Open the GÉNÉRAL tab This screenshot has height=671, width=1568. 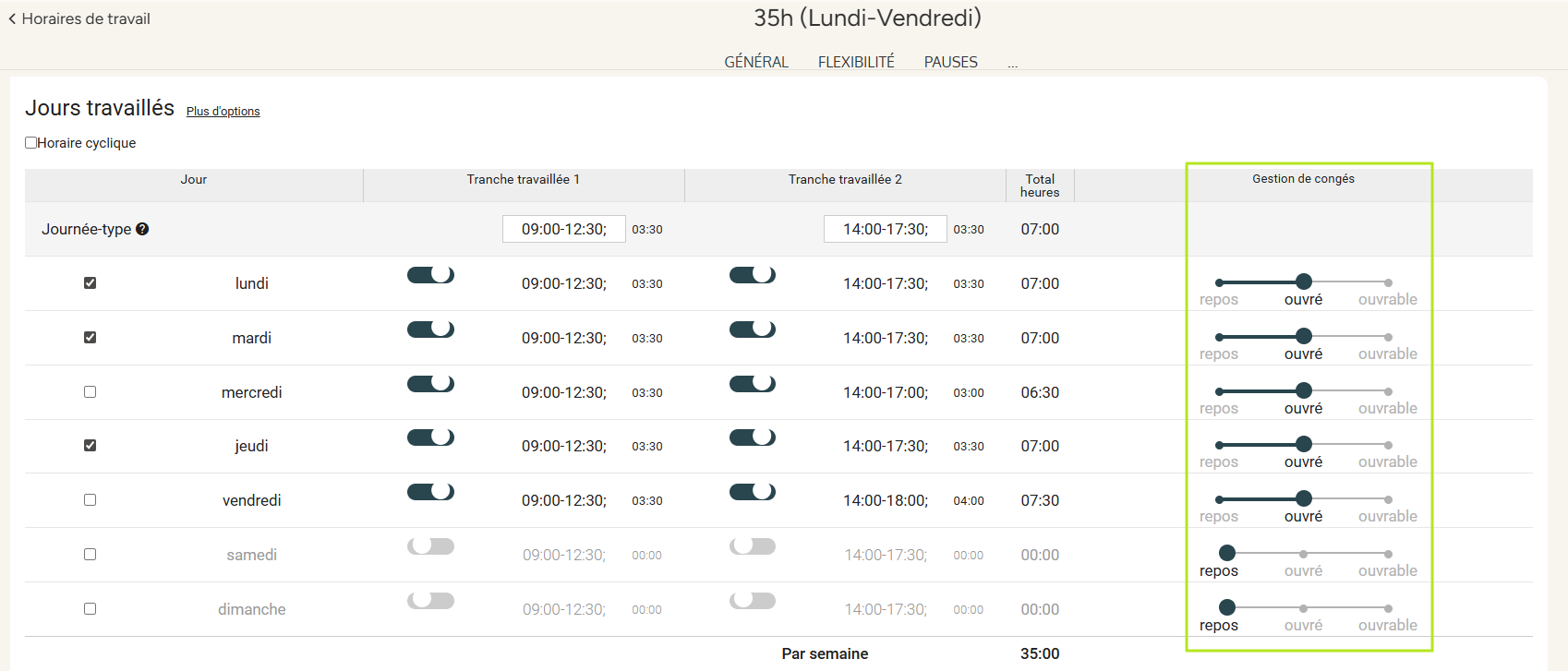[x=755, y=62]
